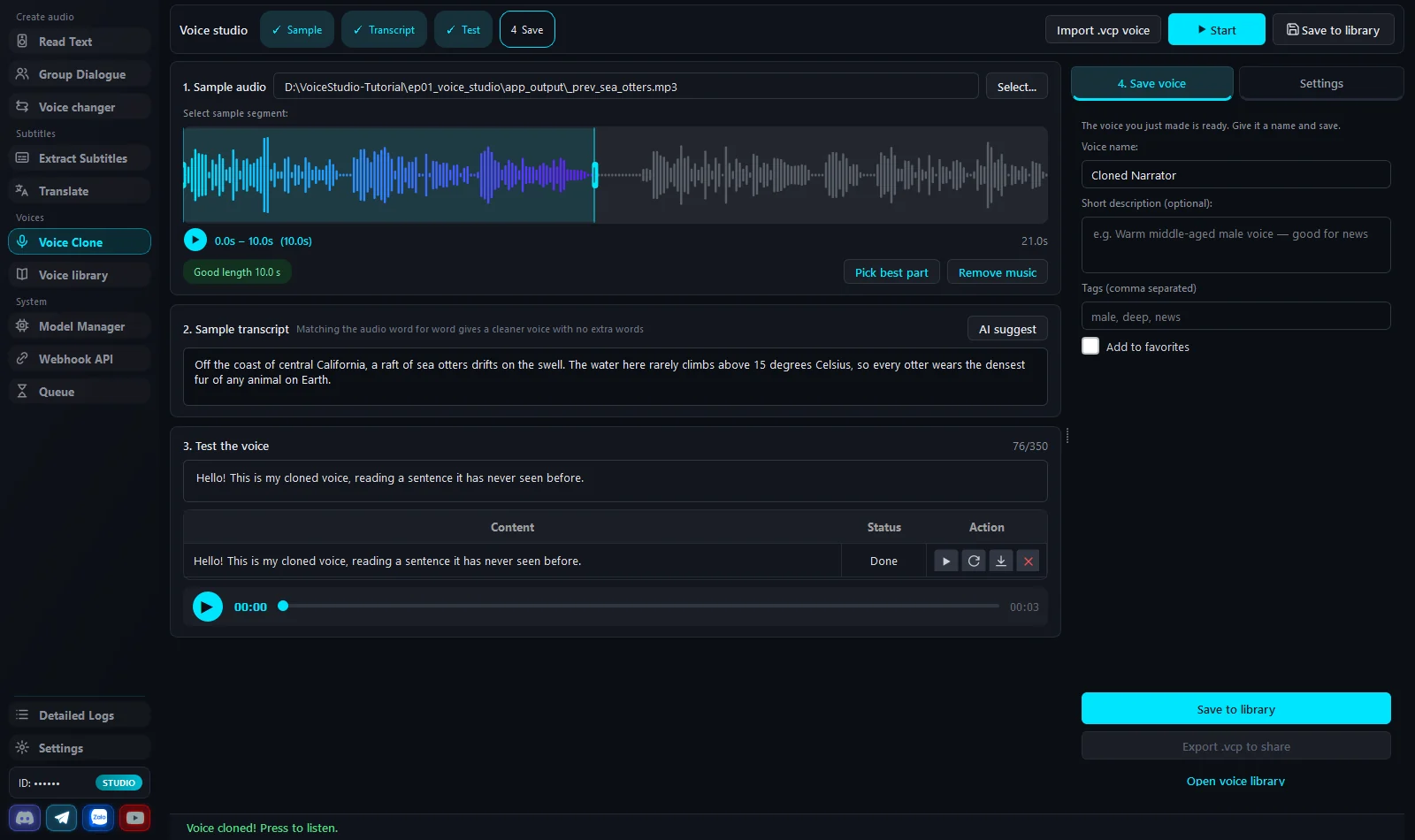The height and width of the screenshot is (840, 1415).
Task: Click Pick best part
Action: click(x=891, y=272)
